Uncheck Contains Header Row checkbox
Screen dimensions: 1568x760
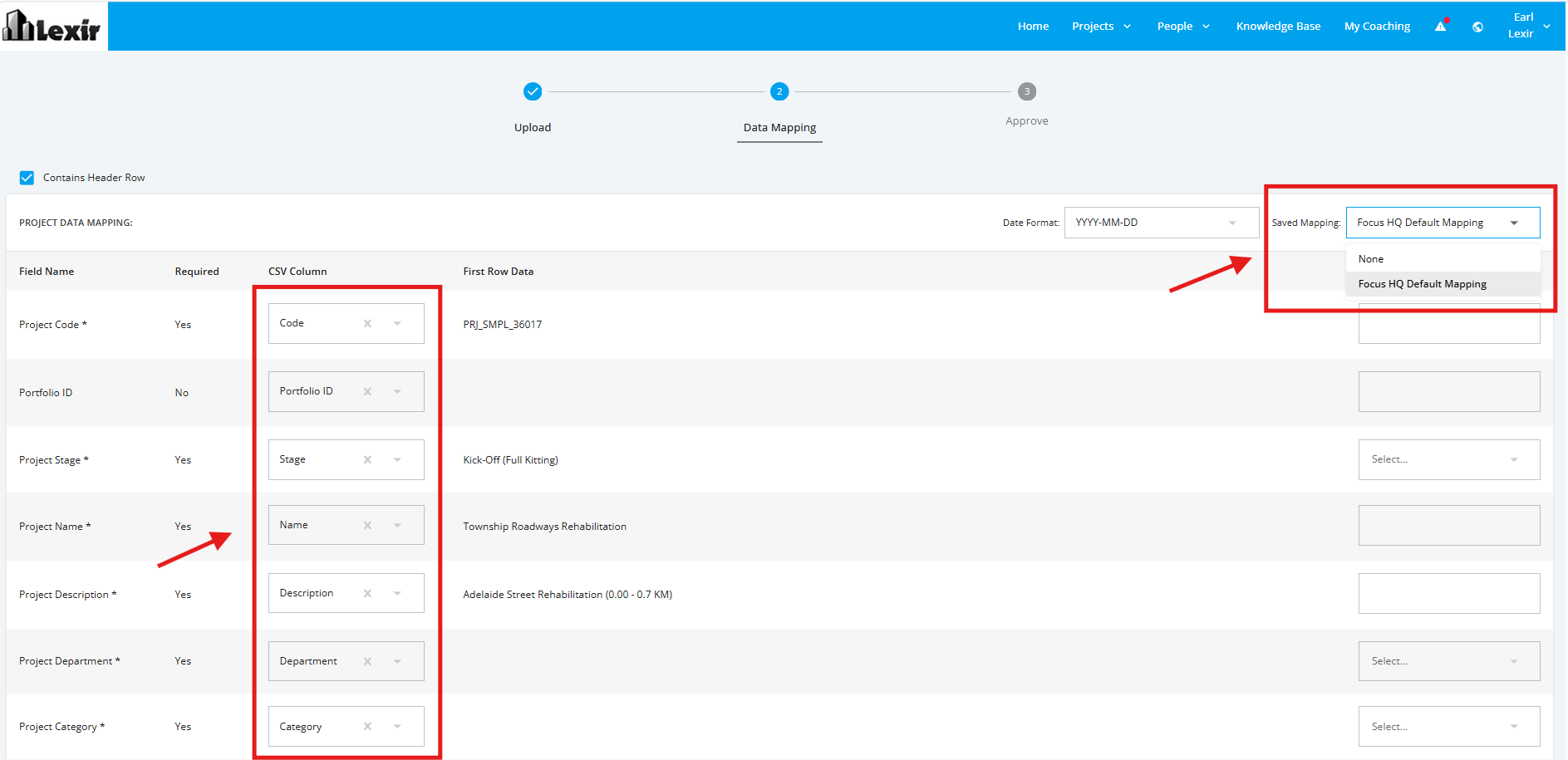pyautogui.click(x=27, y=178)
